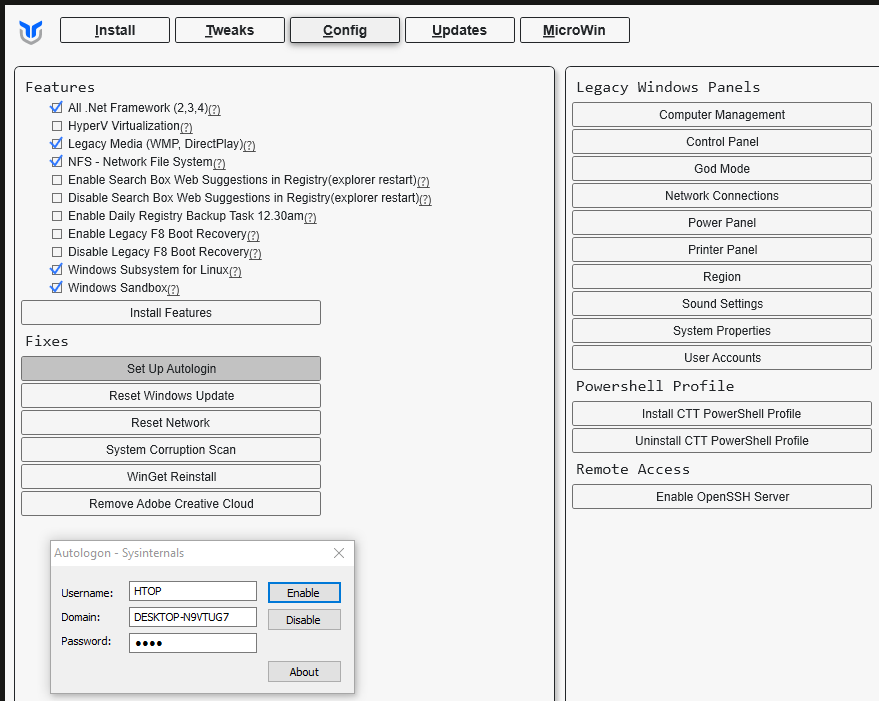Open the Updates tab
Image resolution: width=879 pixels, height=701 pixels.
460,30
